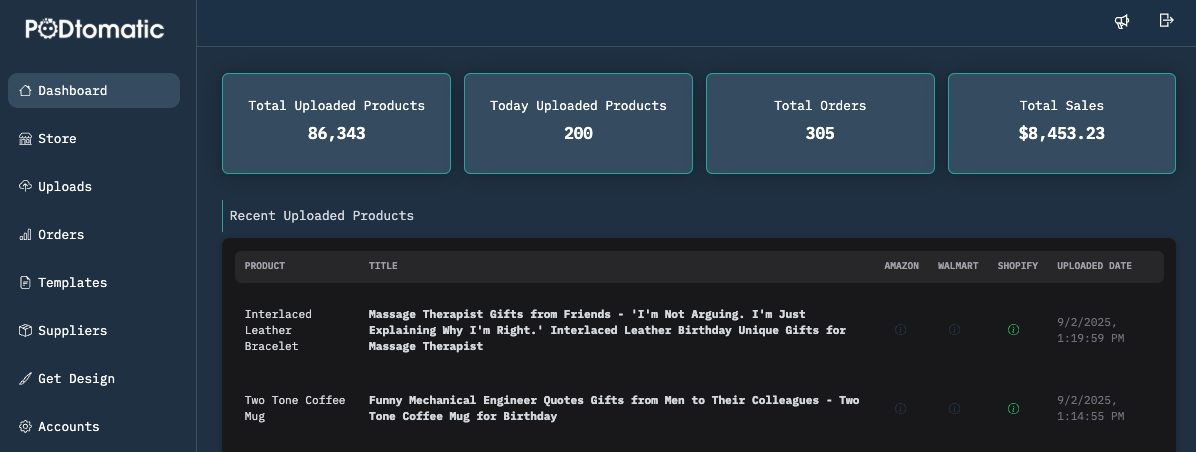Click the logout exit icon
The height and width of the screenshot is (452, 1196).
pyautogui.click(x=1166, y=21)
